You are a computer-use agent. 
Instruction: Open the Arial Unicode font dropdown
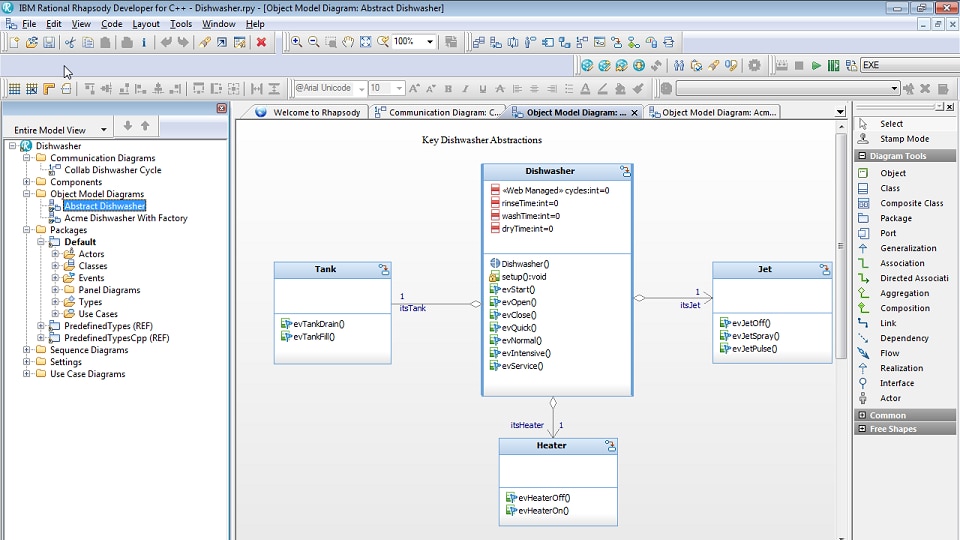click(x=361, y=89)
